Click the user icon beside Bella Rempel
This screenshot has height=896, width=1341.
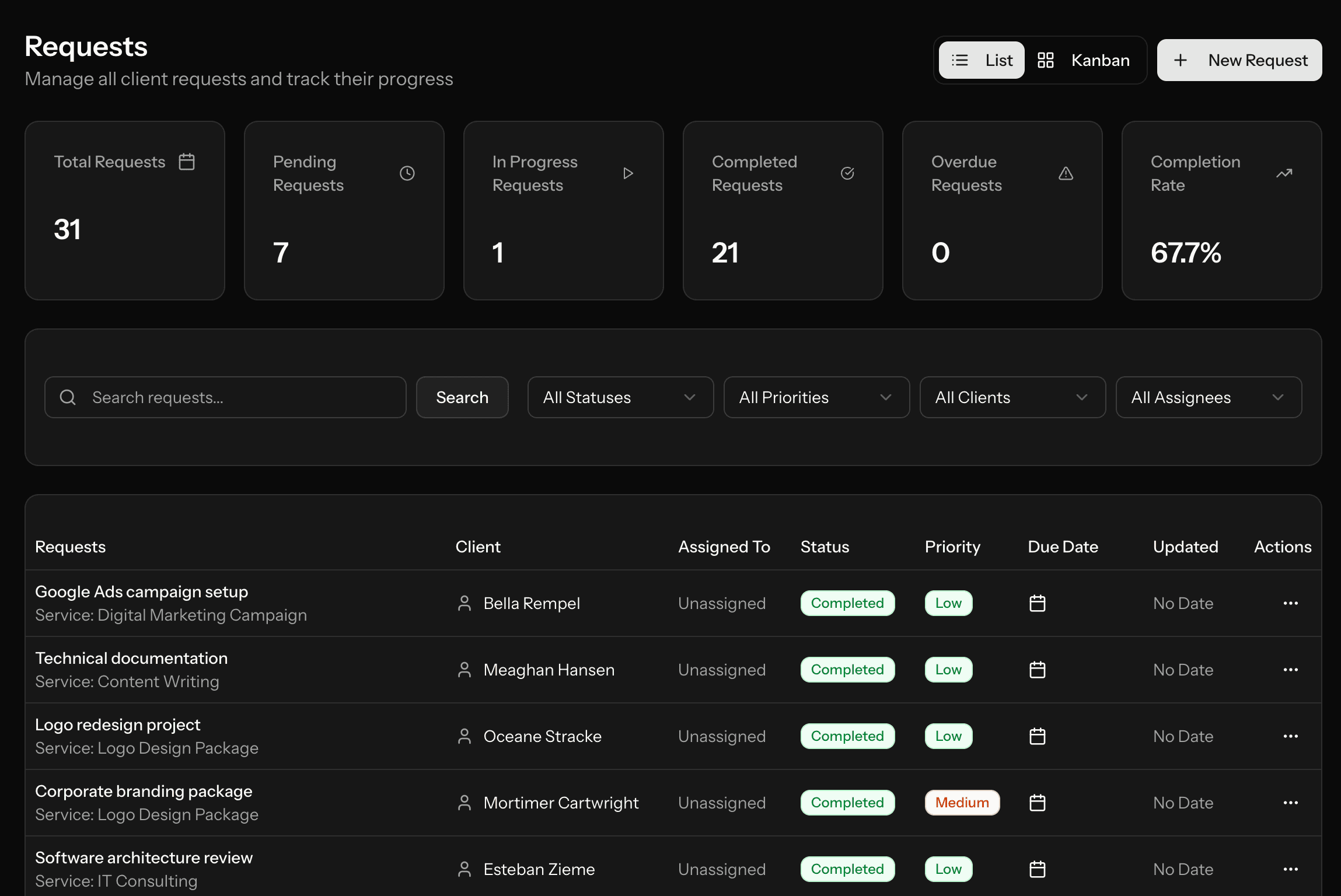click(x=464, y=603)
